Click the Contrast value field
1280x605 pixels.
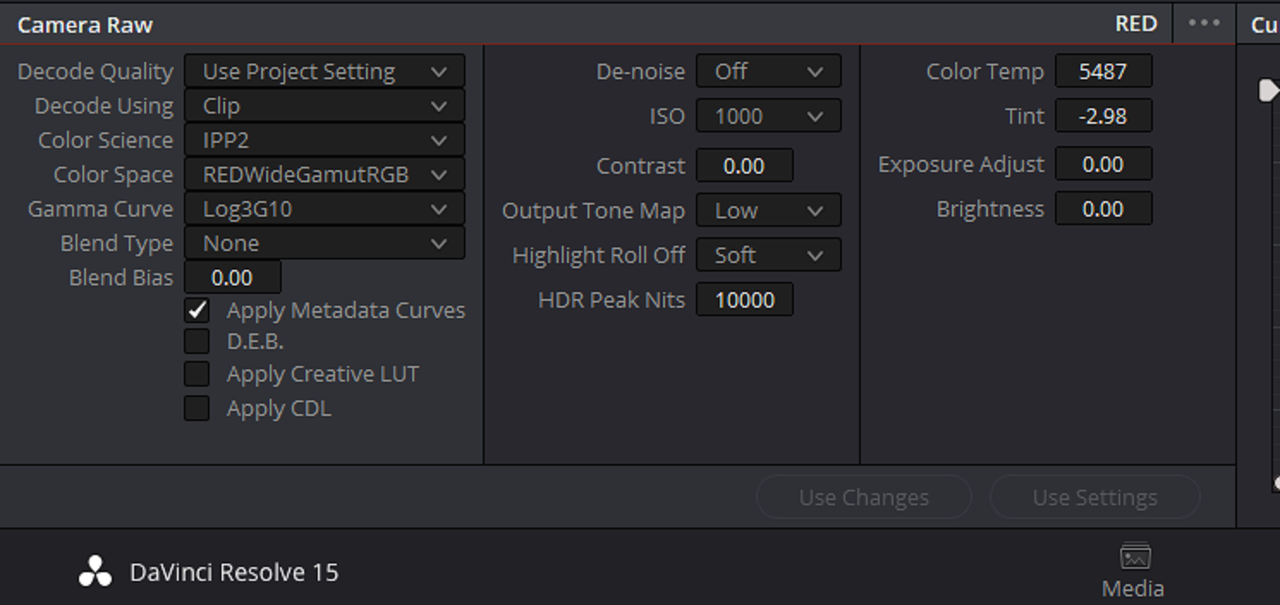pos(745,166)
